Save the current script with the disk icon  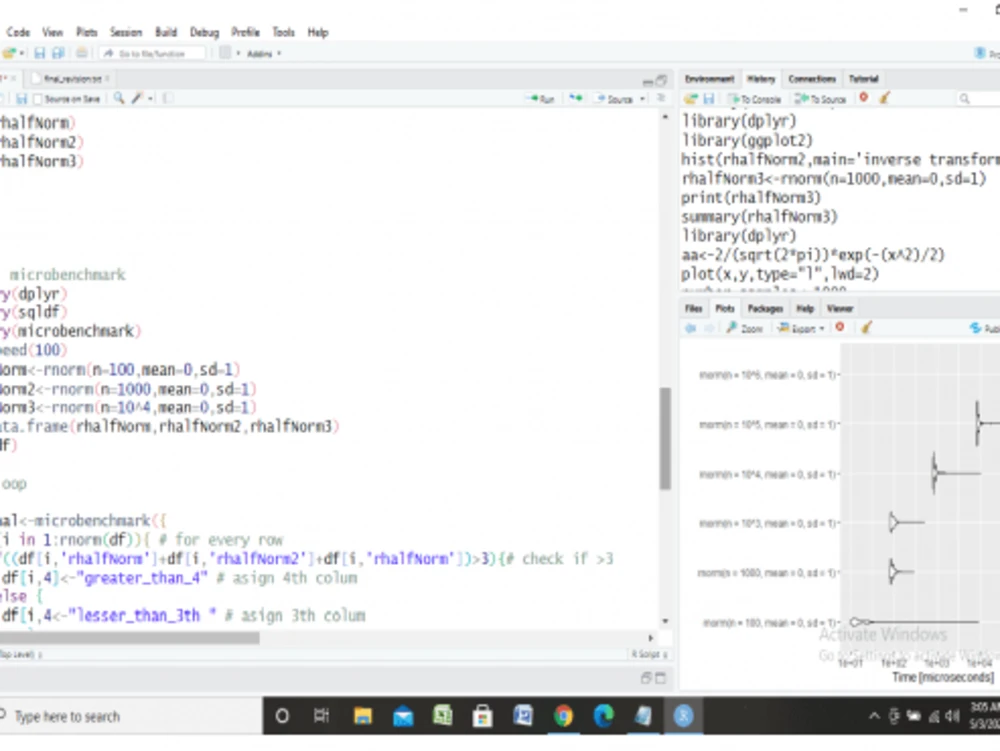click(x=22, y=98)
